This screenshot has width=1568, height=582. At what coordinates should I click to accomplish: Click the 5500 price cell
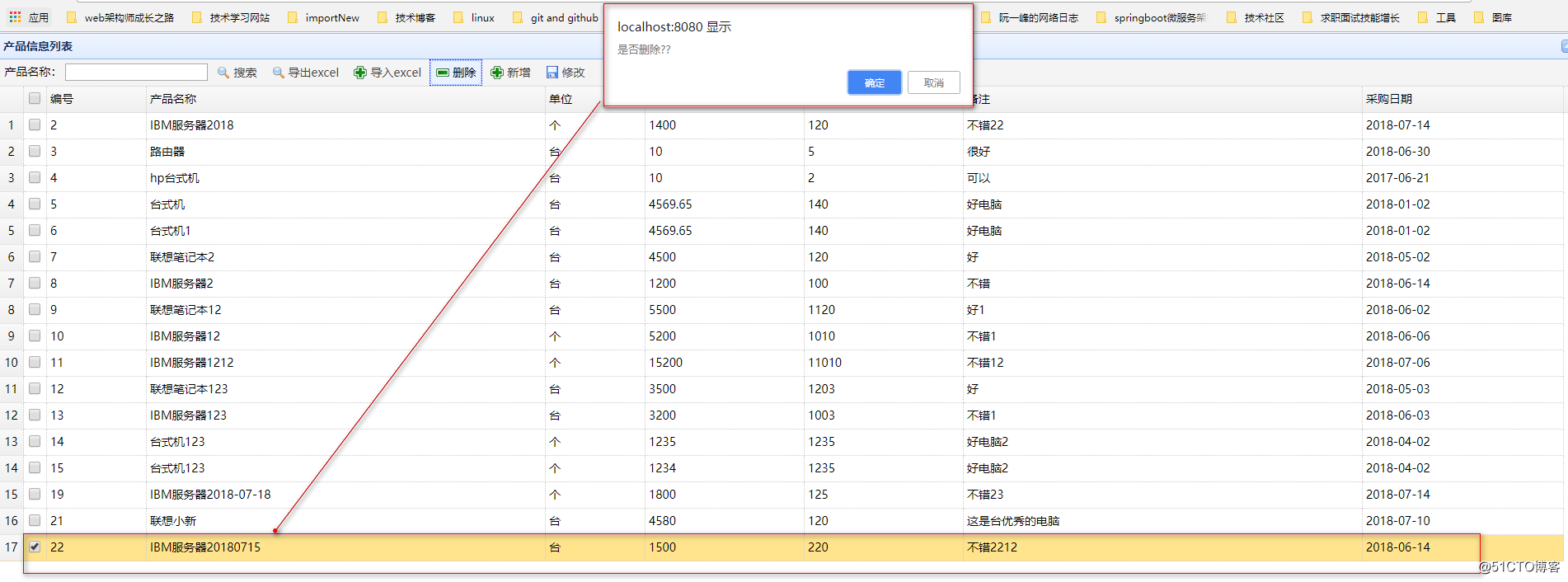[x=725, y=310]
